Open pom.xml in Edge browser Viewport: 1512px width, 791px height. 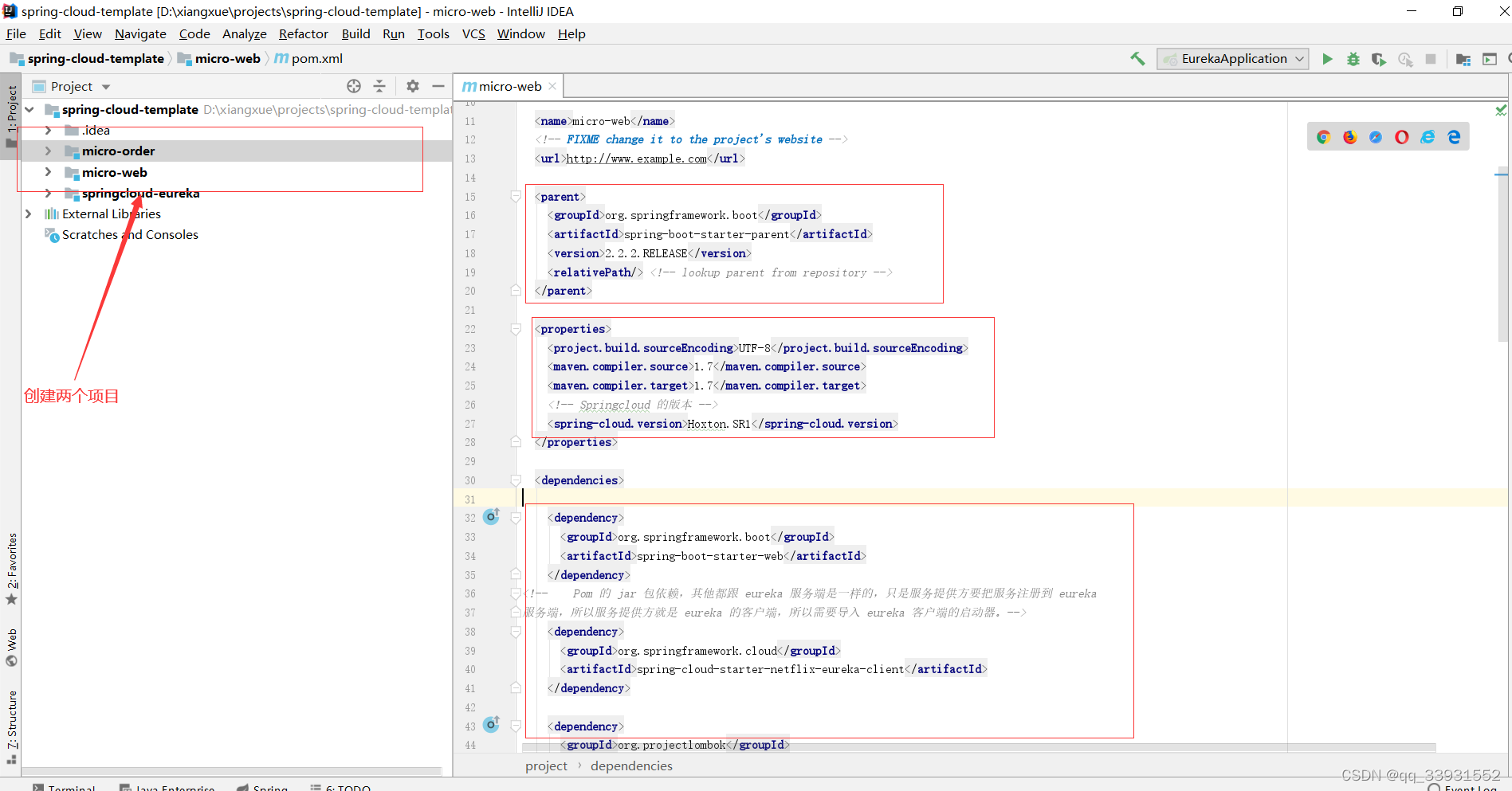point(1454,137)
